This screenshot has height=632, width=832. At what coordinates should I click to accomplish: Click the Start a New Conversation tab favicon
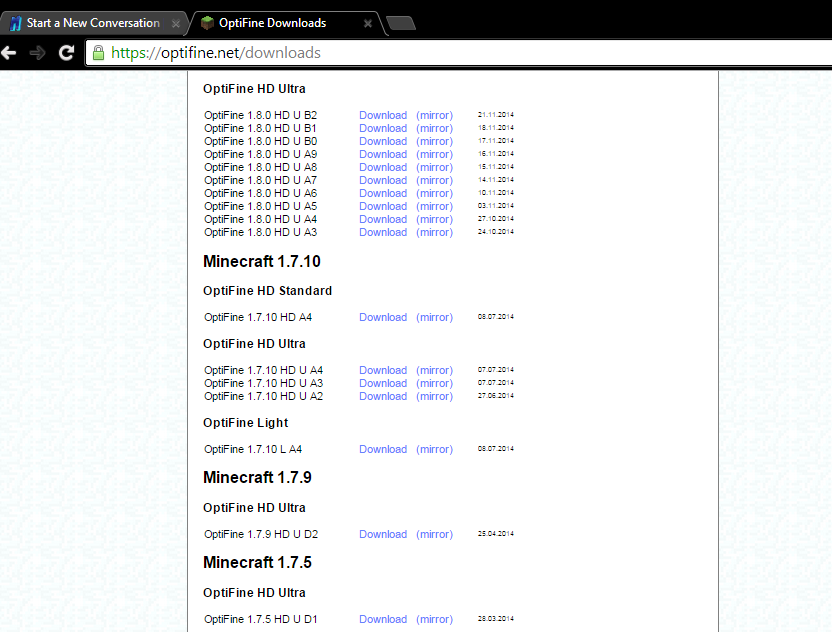[x=16, y=23]
